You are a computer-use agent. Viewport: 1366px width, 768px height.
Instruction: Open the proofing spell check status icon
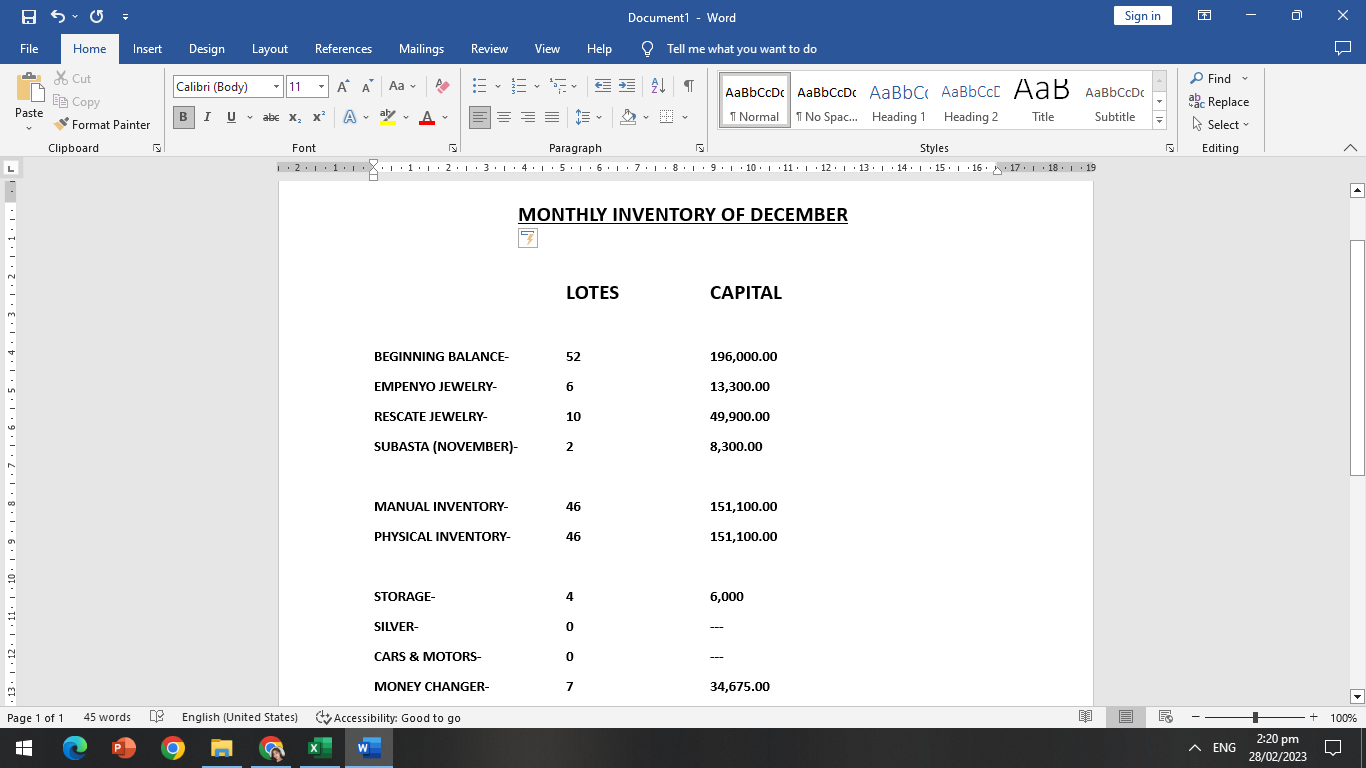click(157, 717)
